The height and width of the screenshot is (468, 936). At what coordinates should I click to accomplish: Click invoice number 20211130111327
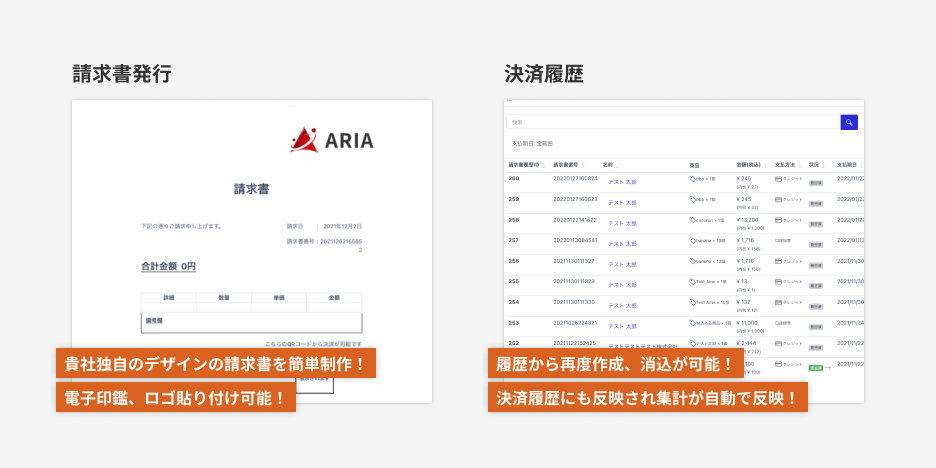[574, 261]
